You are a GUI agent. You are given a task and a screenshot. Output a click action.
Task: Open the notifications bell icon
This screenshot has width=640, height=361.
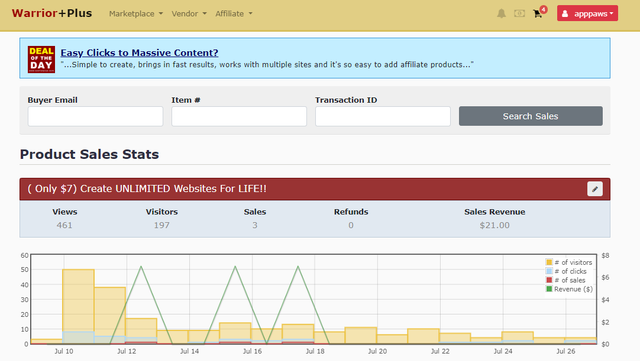click(501, 13)
